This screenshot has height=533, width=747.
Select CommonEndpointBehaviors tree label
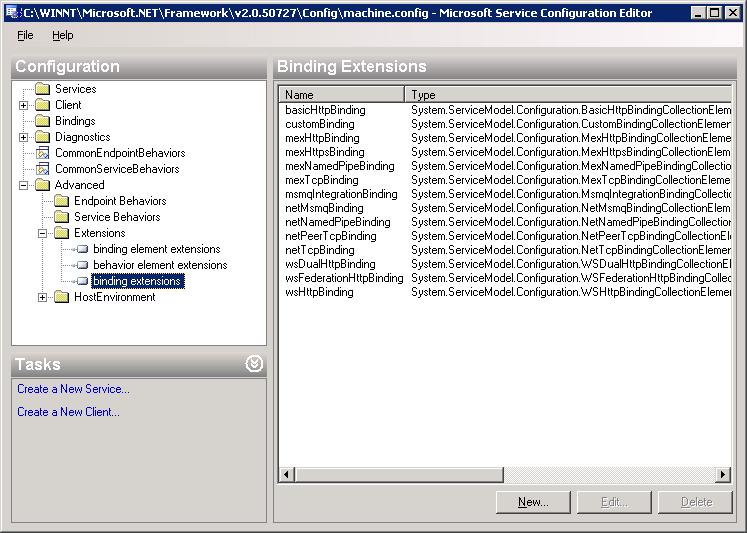pyautogui.click(x=120, y=153)
